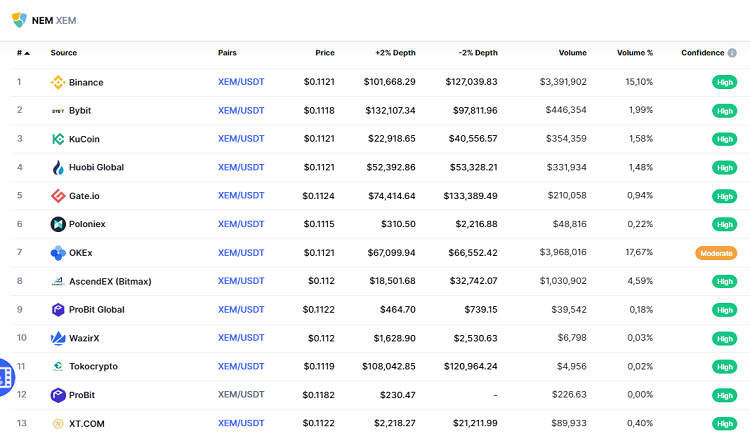The width and height of the screenshot is (750, 436).
Task: Select the $226.63 volume value
Action: pyautogui.click(x=569, y=395)
